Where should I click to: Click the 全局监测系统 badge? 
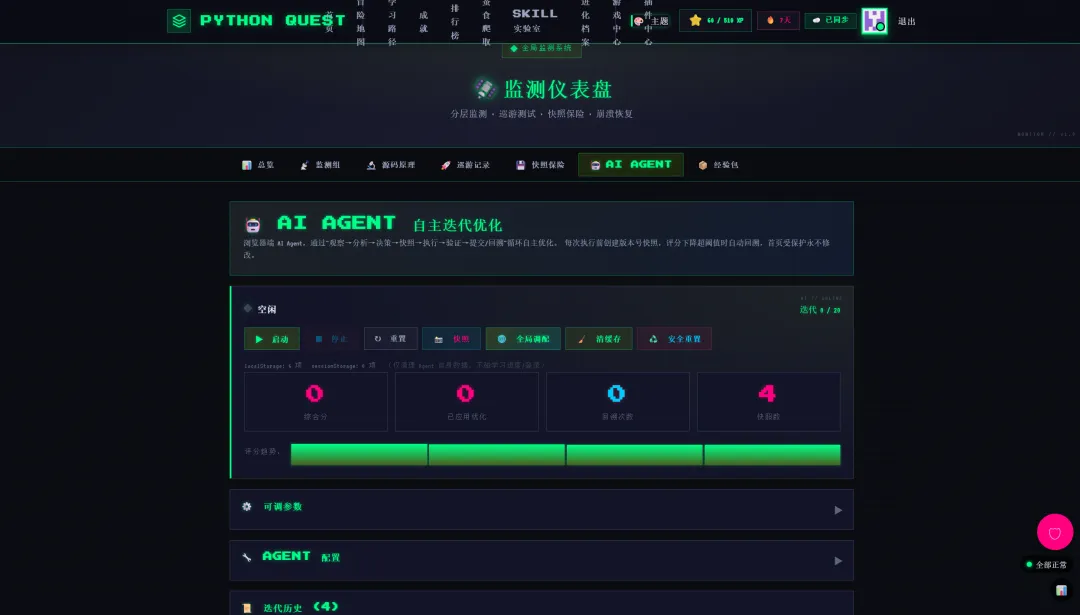[x=541, y=48]
